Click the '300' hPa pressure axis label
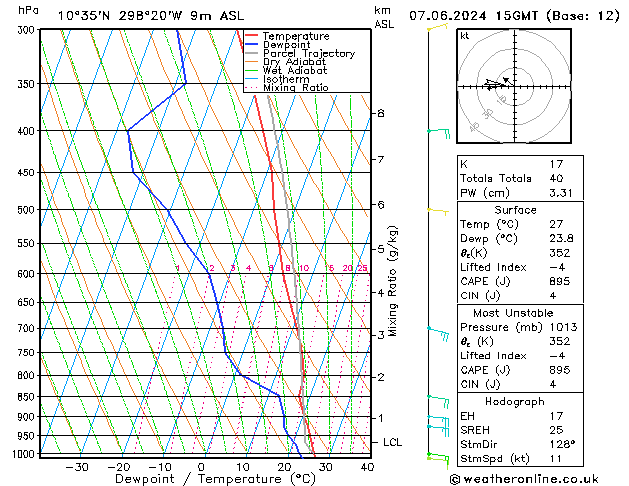Viewport: 629px width, 486px height. point(28,30)
